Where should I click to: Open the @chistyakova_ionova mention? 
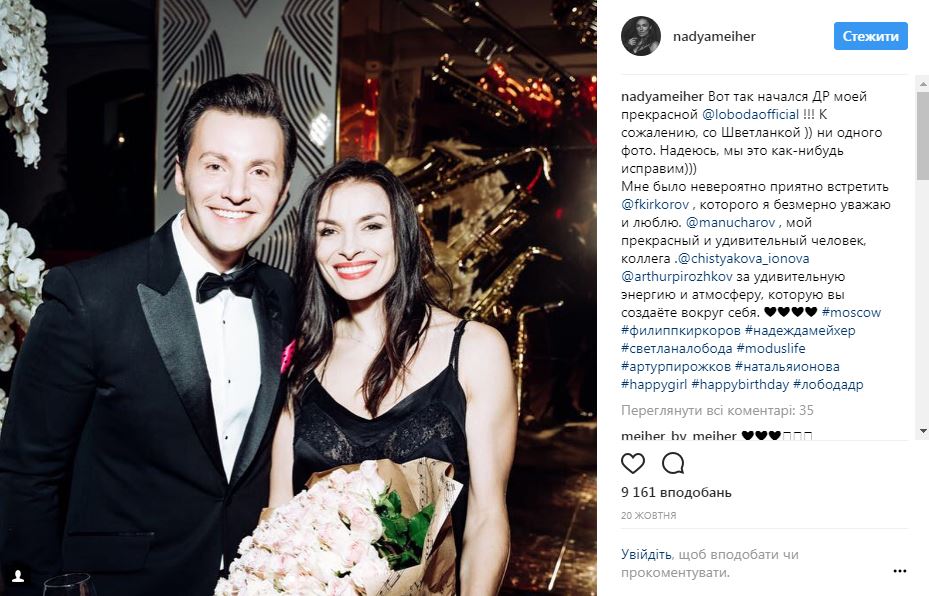coord(744,258)
